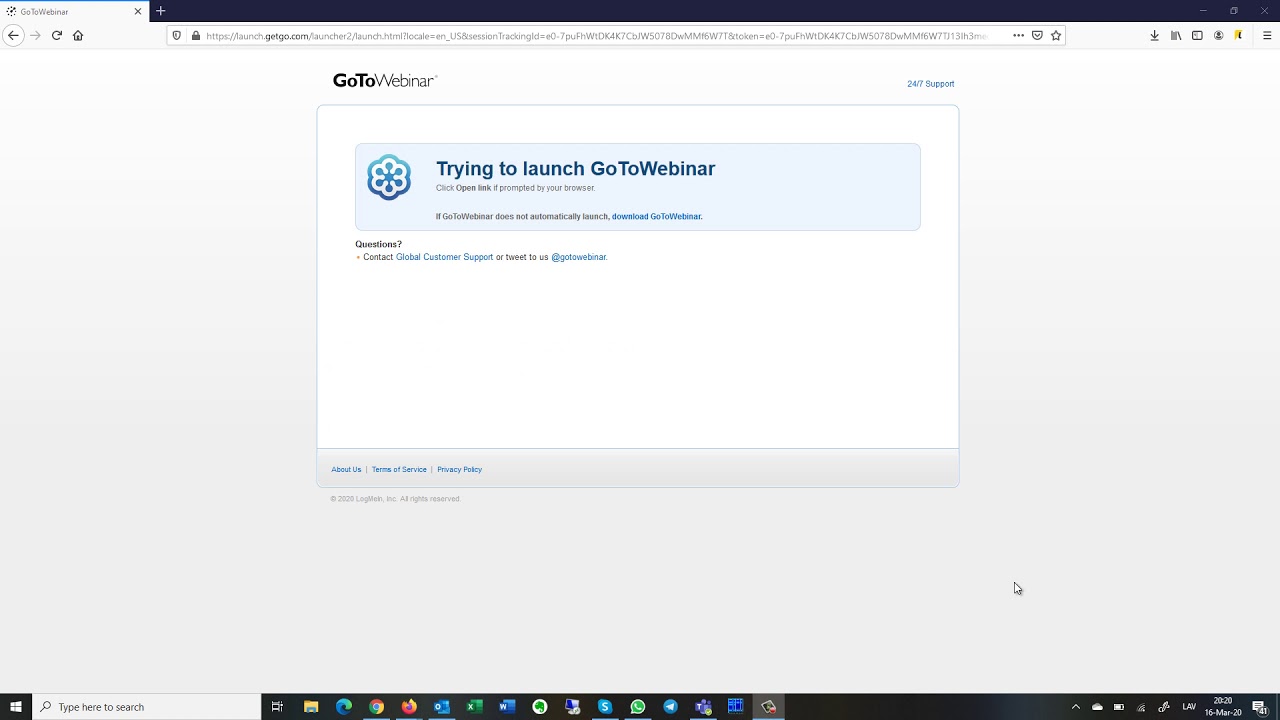Viewport: 1280px width, 720px height.
Task: Open the Privacy Policy link
Action: (459, 469)
